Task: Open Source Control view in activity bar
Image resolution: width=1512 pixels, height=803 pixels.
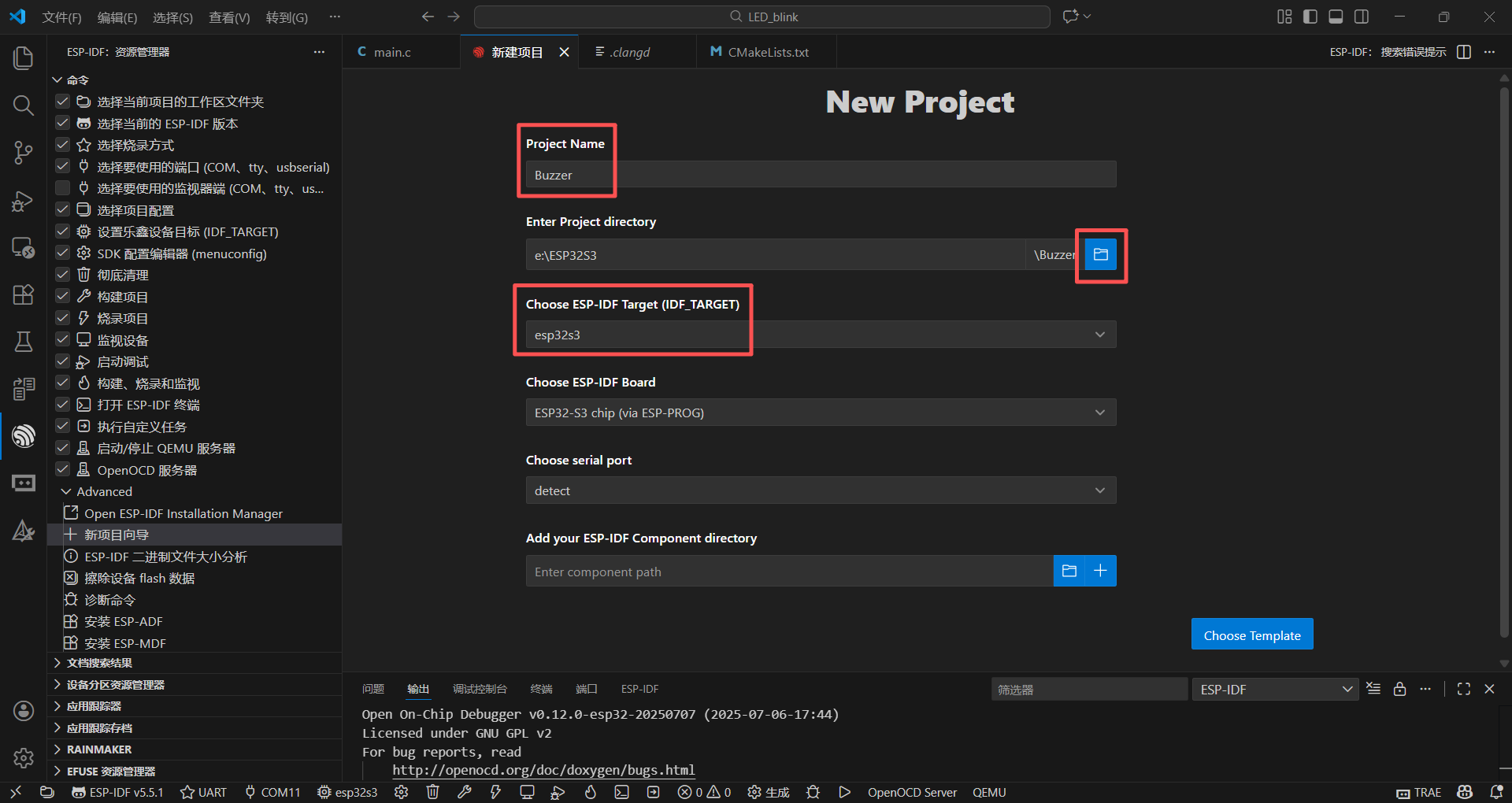Action: pos(24,153)
